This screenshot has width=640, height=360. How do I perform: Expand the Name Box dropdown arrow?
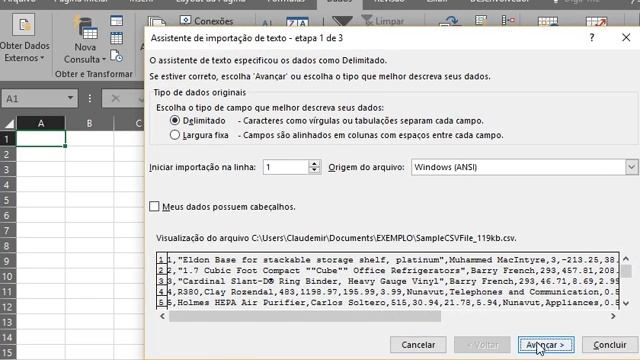70,98
